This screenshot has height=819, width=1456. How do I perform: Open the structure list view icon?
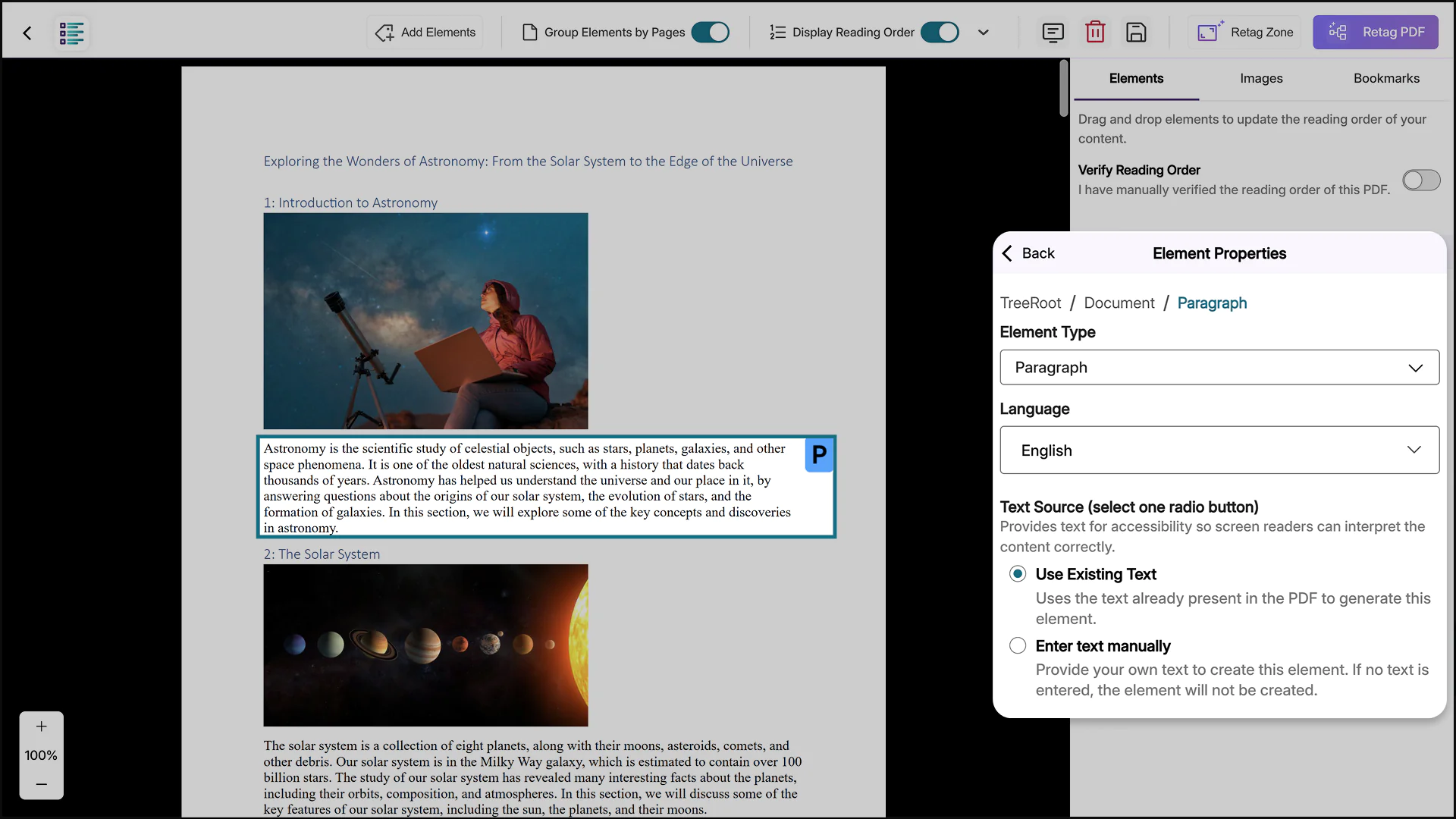click(x=71, y=33)
